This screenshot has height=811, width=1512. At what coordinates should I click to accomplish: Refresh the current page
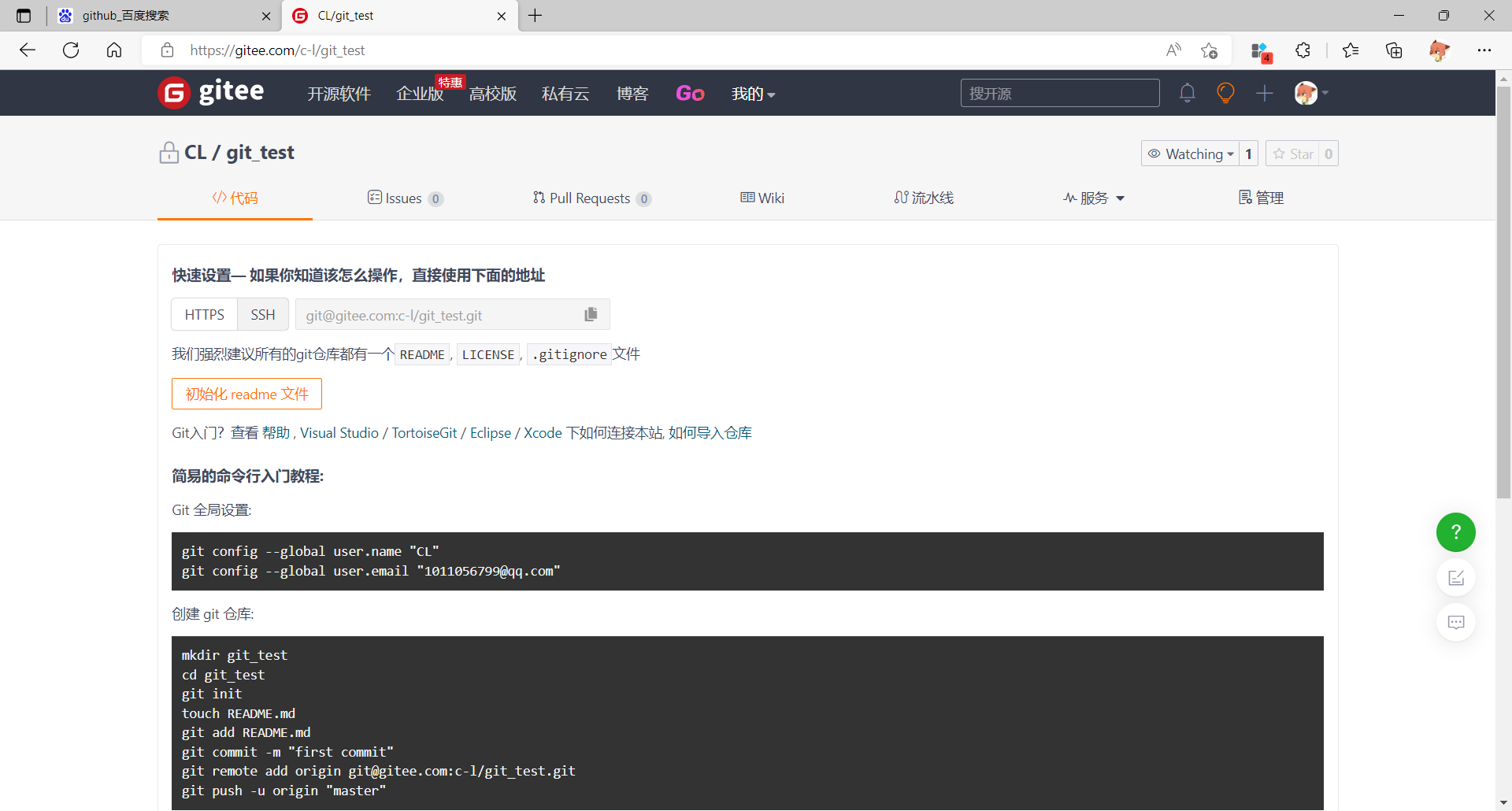click(71, 50)
